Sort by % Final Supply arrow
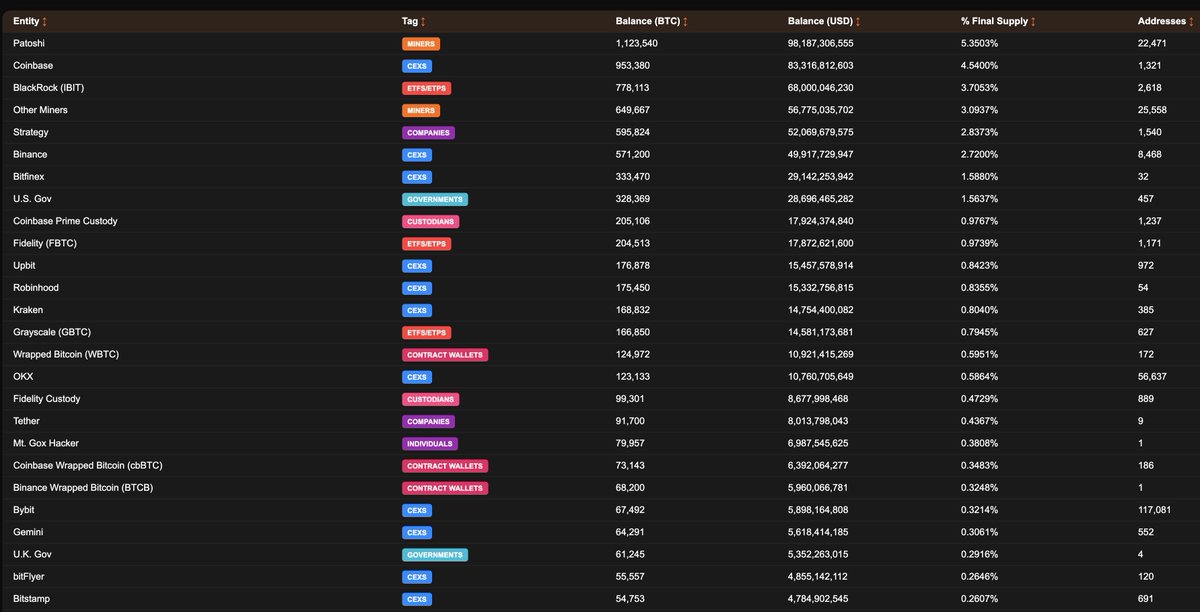This screenshot has width=1200, height=612. 1033,21
